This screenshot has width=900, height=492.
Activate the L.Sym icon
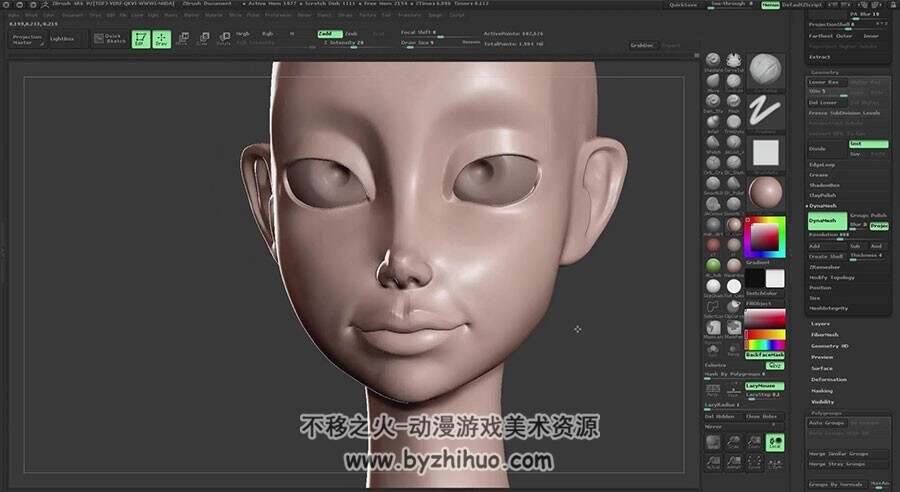pos(775,463)
